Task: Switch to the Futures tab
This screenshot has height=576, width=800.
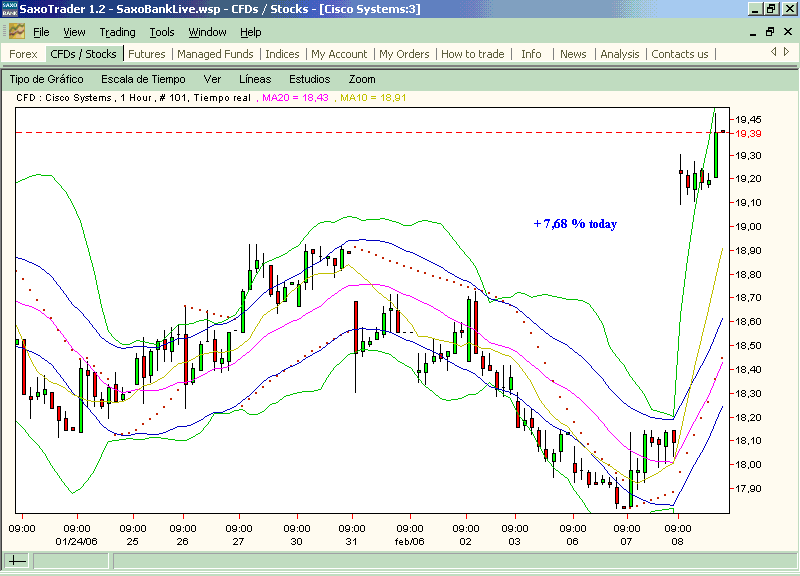Action: coord(146,54)
